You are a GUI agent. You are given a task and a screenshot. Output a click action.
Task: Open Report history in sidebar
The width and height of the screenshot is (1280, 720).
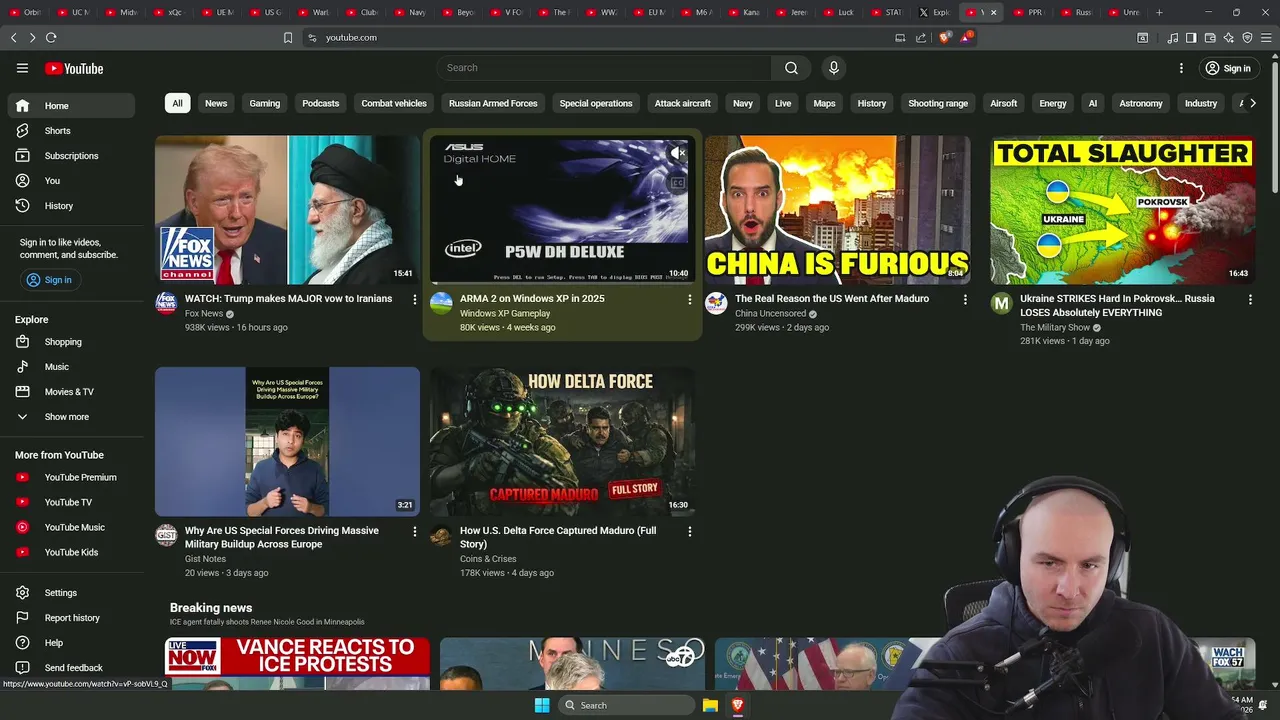[x=71, y=618]
